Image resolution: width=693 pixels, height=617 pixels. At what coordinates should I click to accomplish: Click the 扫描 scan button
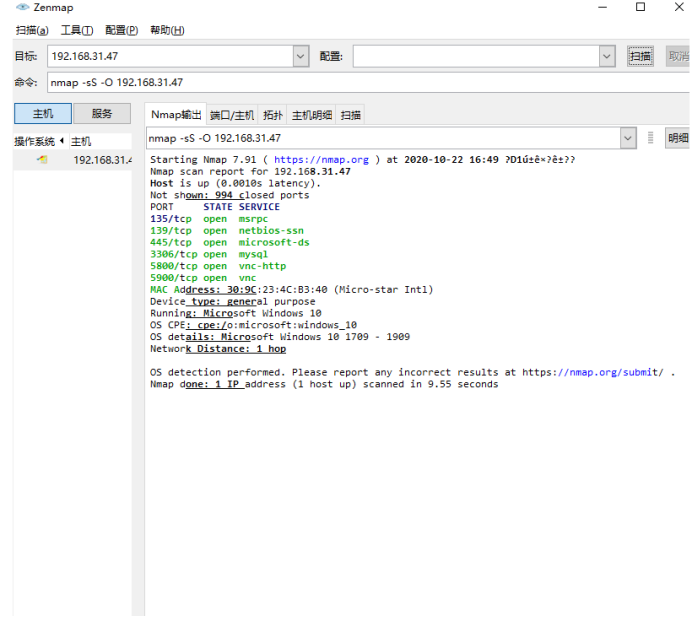point(640,56)
